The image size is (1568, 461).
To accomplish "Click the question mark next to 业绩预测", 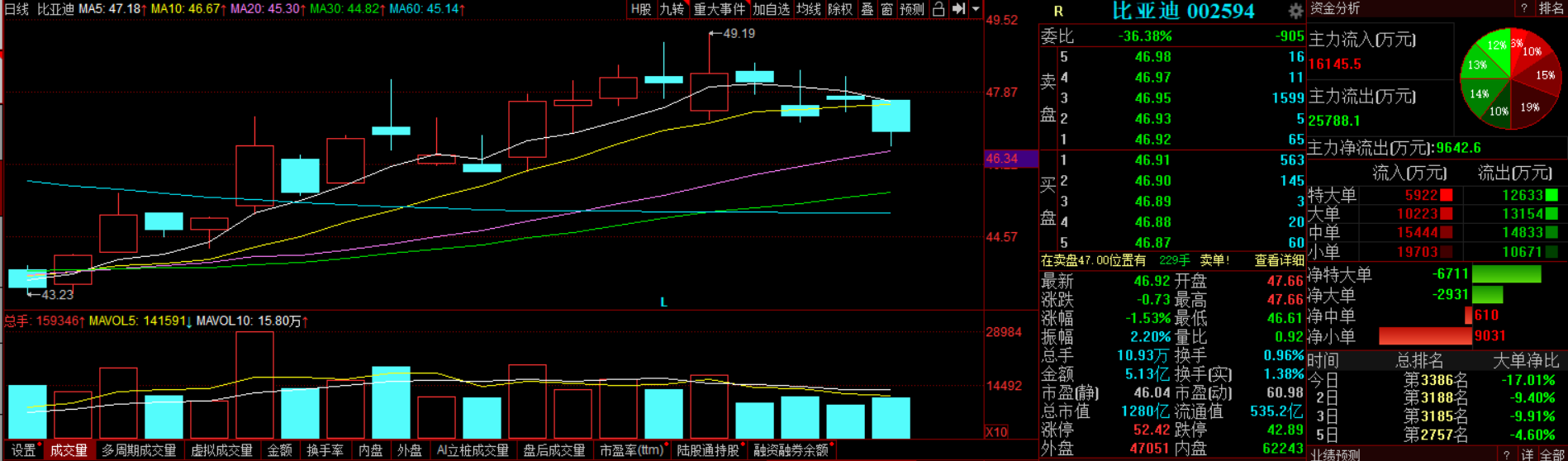I will tap(1505, 454).
